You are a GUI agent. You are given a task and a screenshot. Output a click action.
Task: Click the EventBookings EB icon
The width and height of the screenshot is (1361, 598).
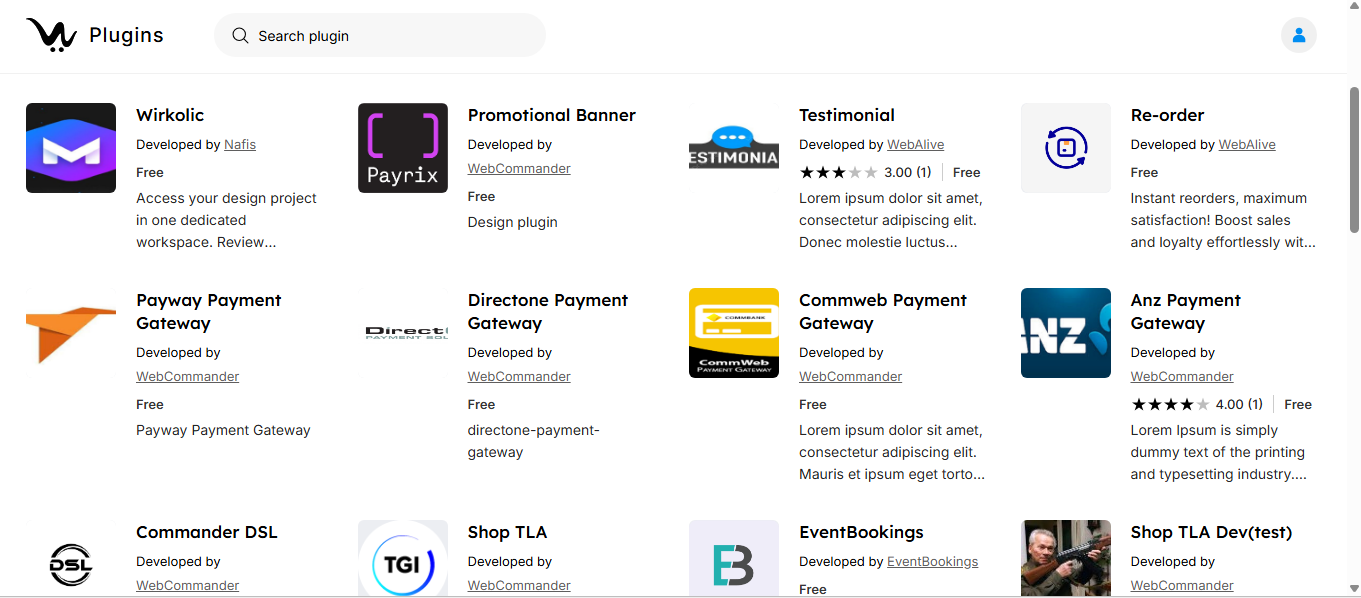pyautogui.click(x=734, y=560)
